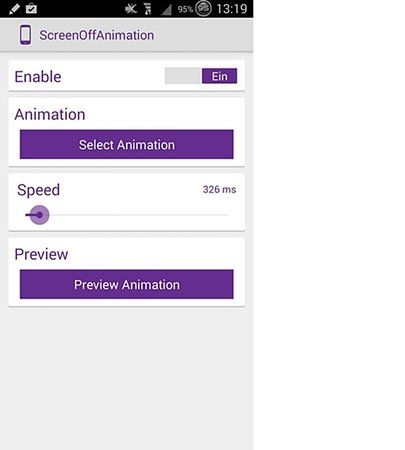
Task: Tap the muted sound status icon
Action: [x=131, y=9]
